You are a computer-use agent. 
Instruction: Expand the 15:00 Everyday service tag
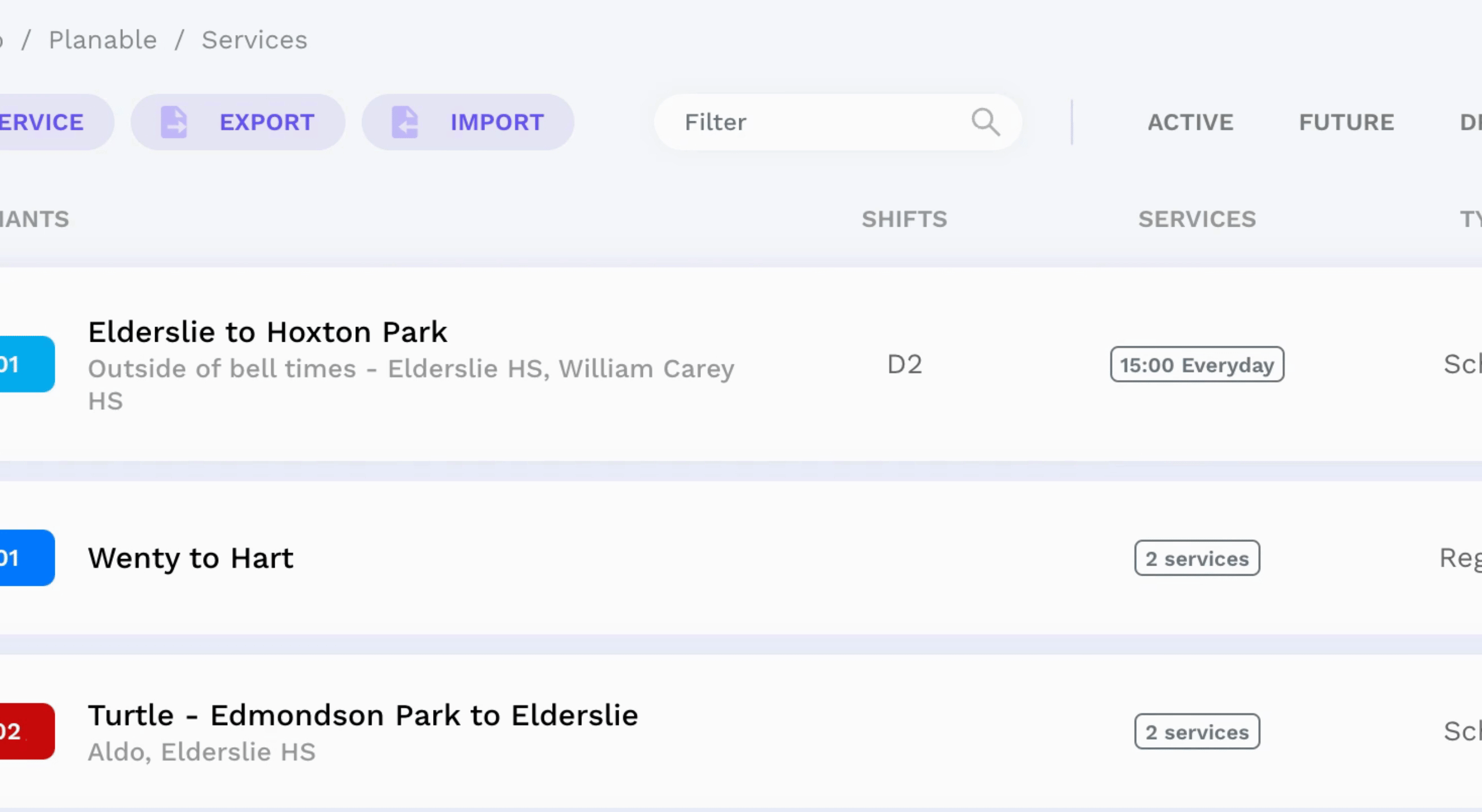tap(1197, 365)
